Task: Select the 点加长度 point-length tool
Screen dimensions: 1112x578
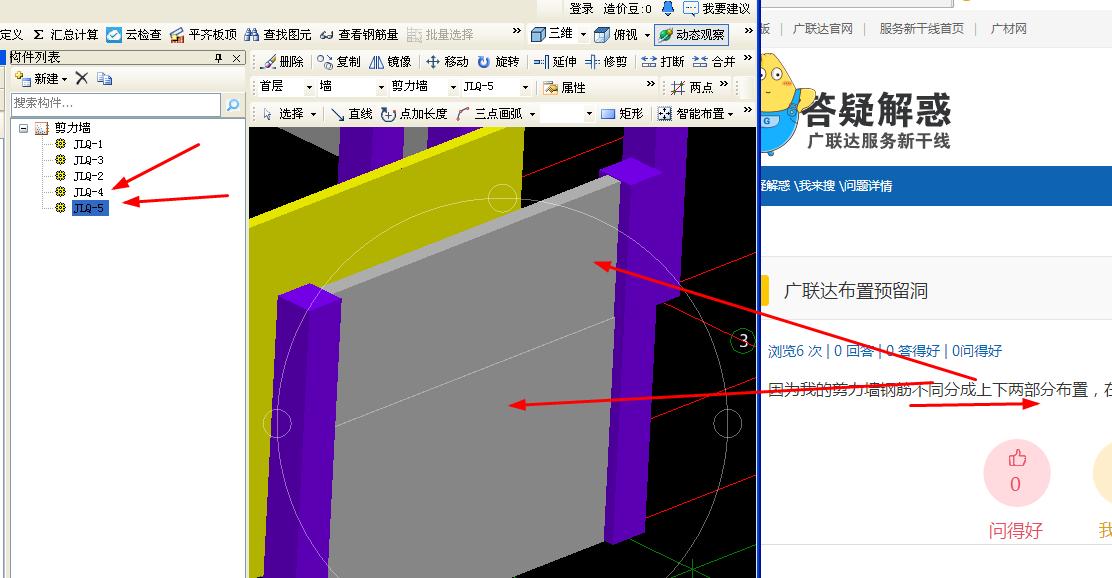Action: (x=414, y=113)
